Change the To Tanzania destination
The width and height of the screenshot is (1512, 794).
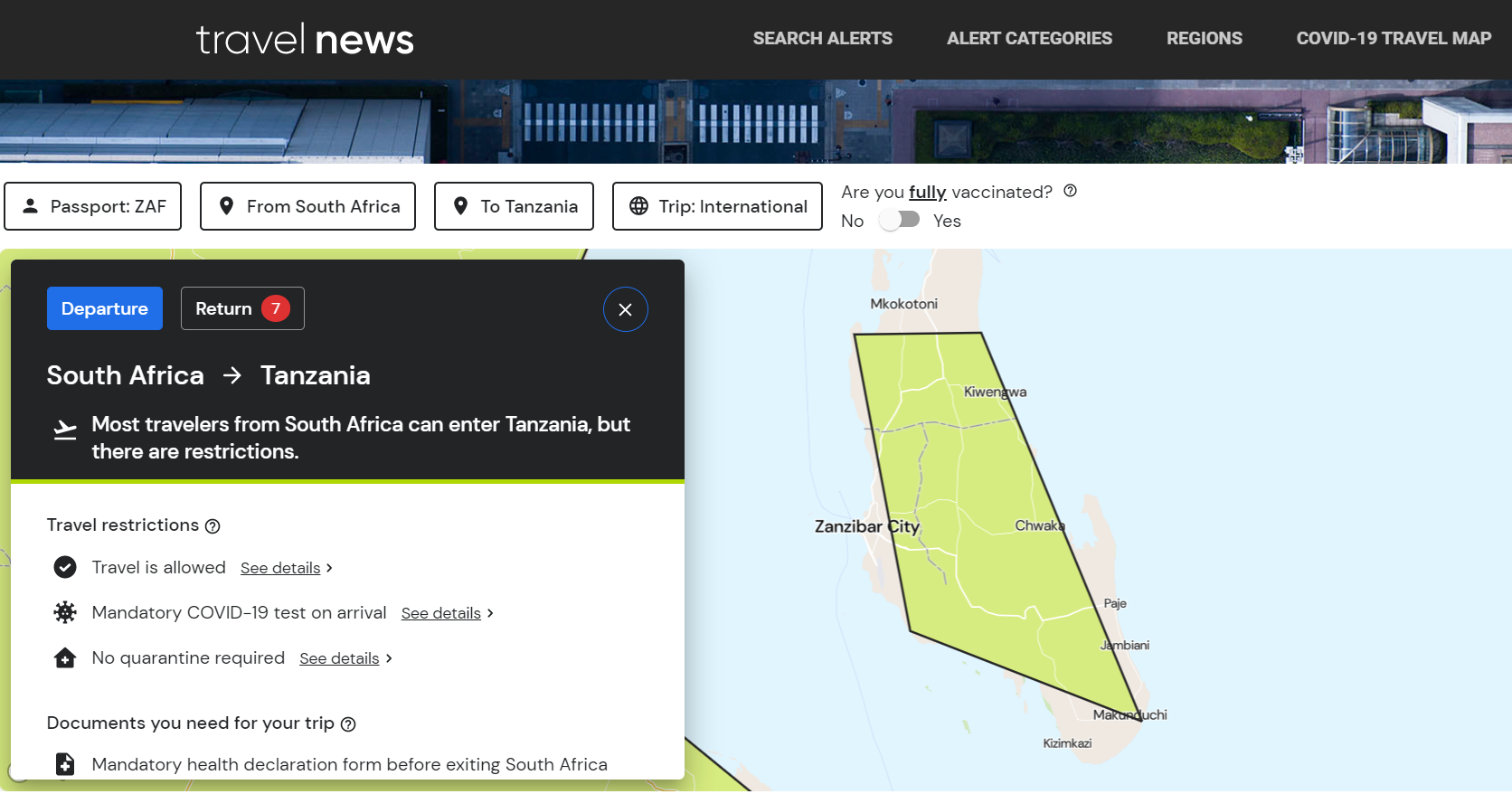coord(514,206)
